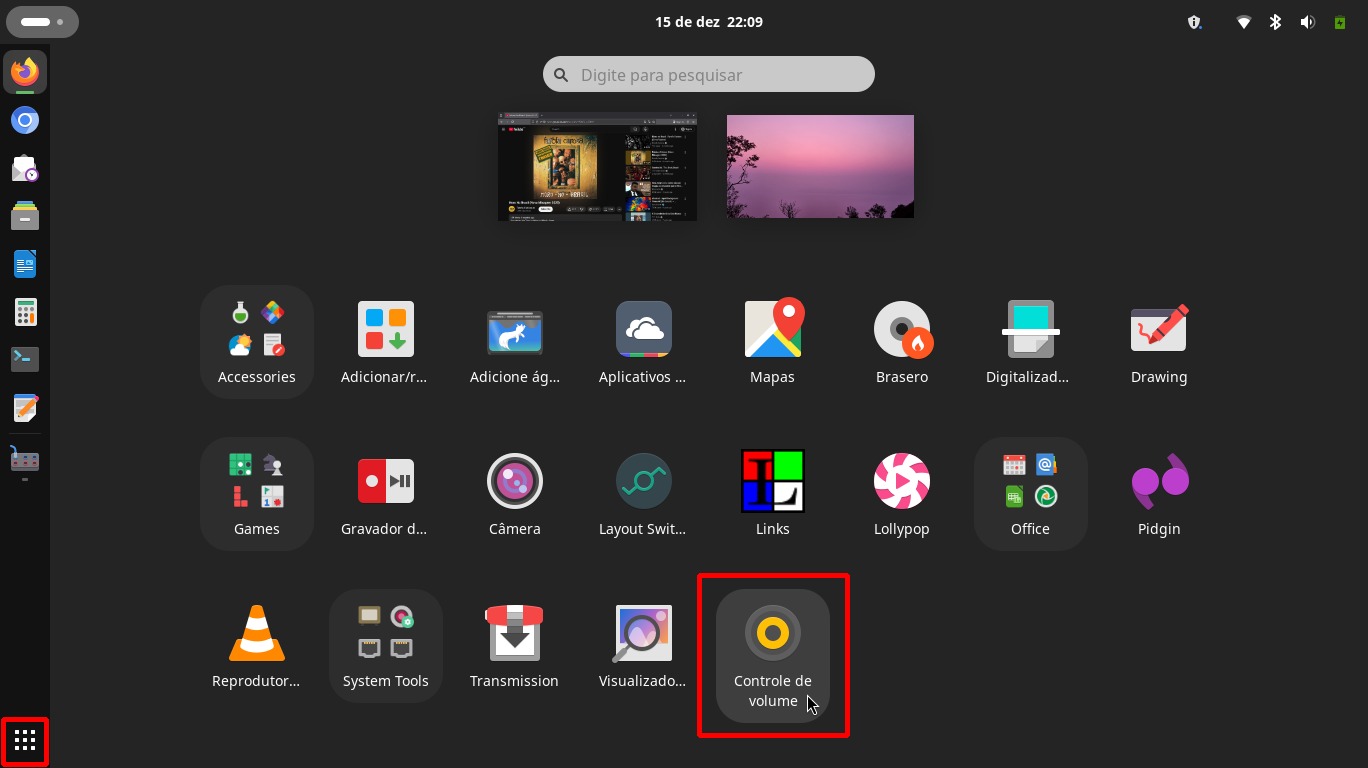Launch the Lollypop music player
The height and width of the screenshot is (768, 1368).
point(901,483)
